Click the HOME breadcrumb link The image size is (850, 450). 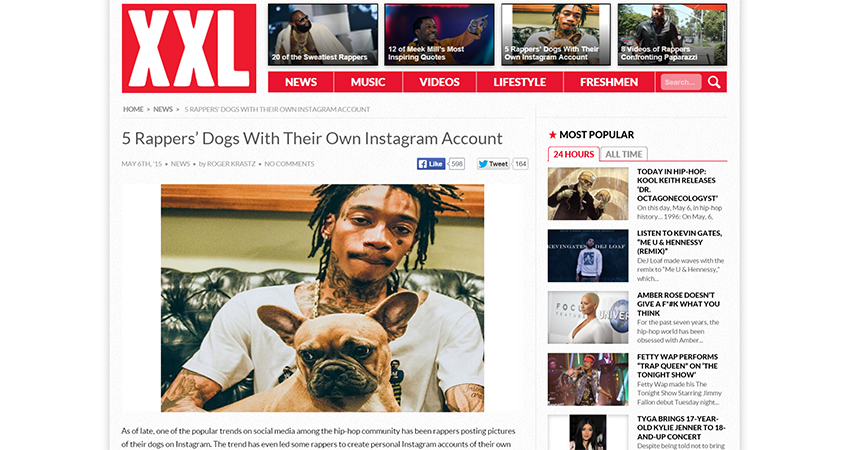coord(133,109)
